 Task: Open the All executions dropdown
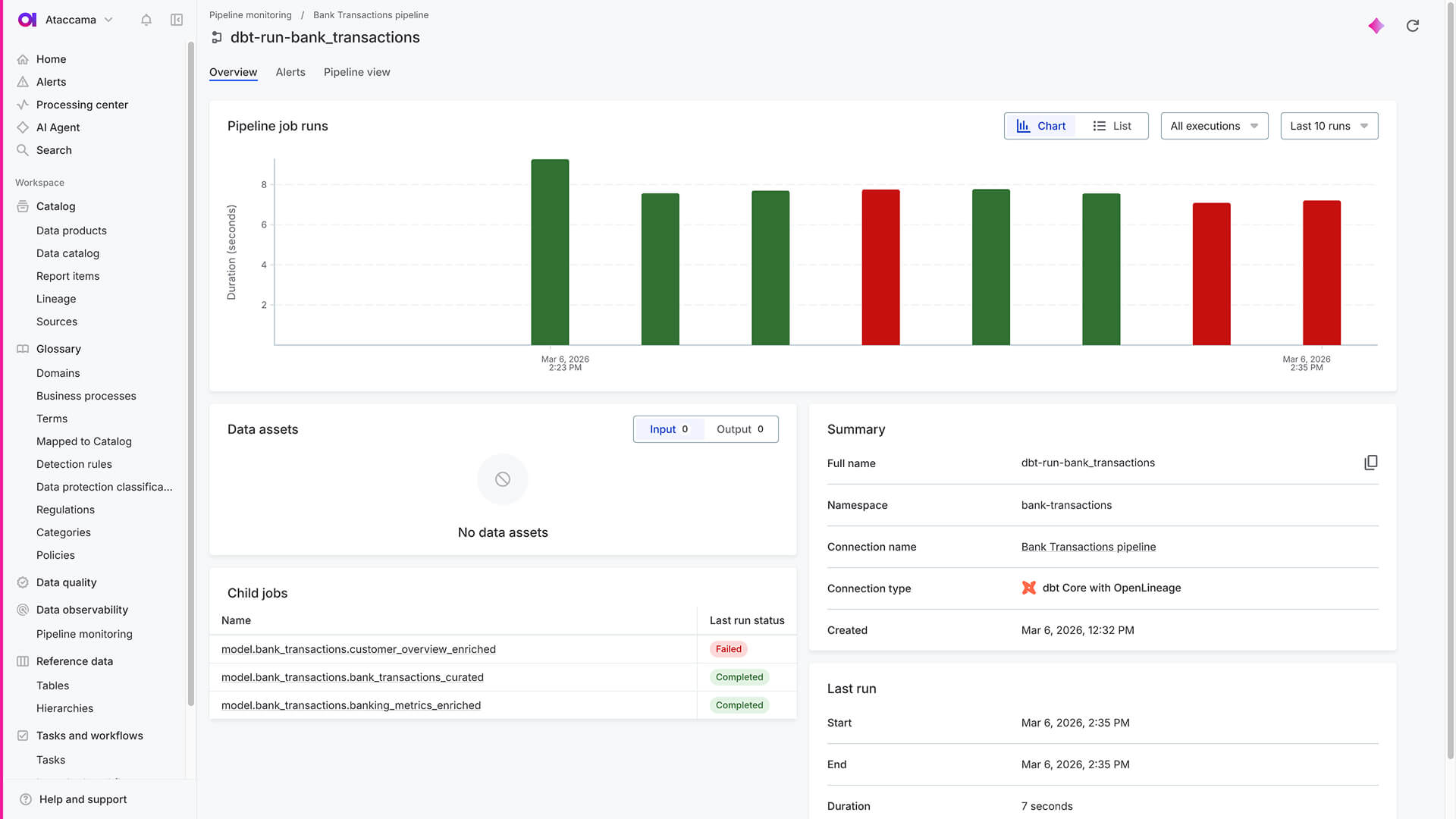click(x=1214, y=126)
